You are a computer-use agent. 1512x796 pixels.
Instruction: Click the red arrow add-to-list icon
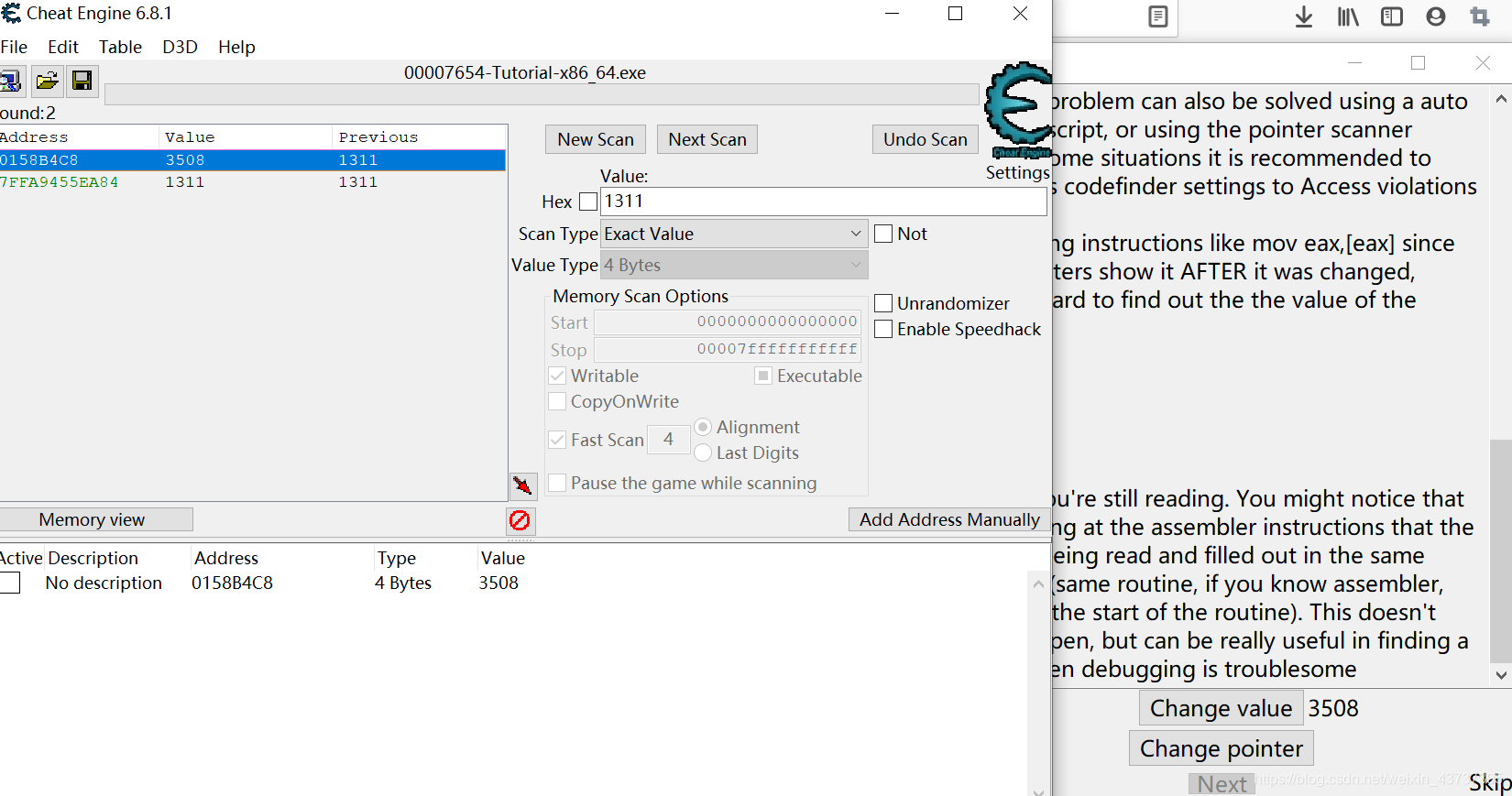tap(522, 485)
